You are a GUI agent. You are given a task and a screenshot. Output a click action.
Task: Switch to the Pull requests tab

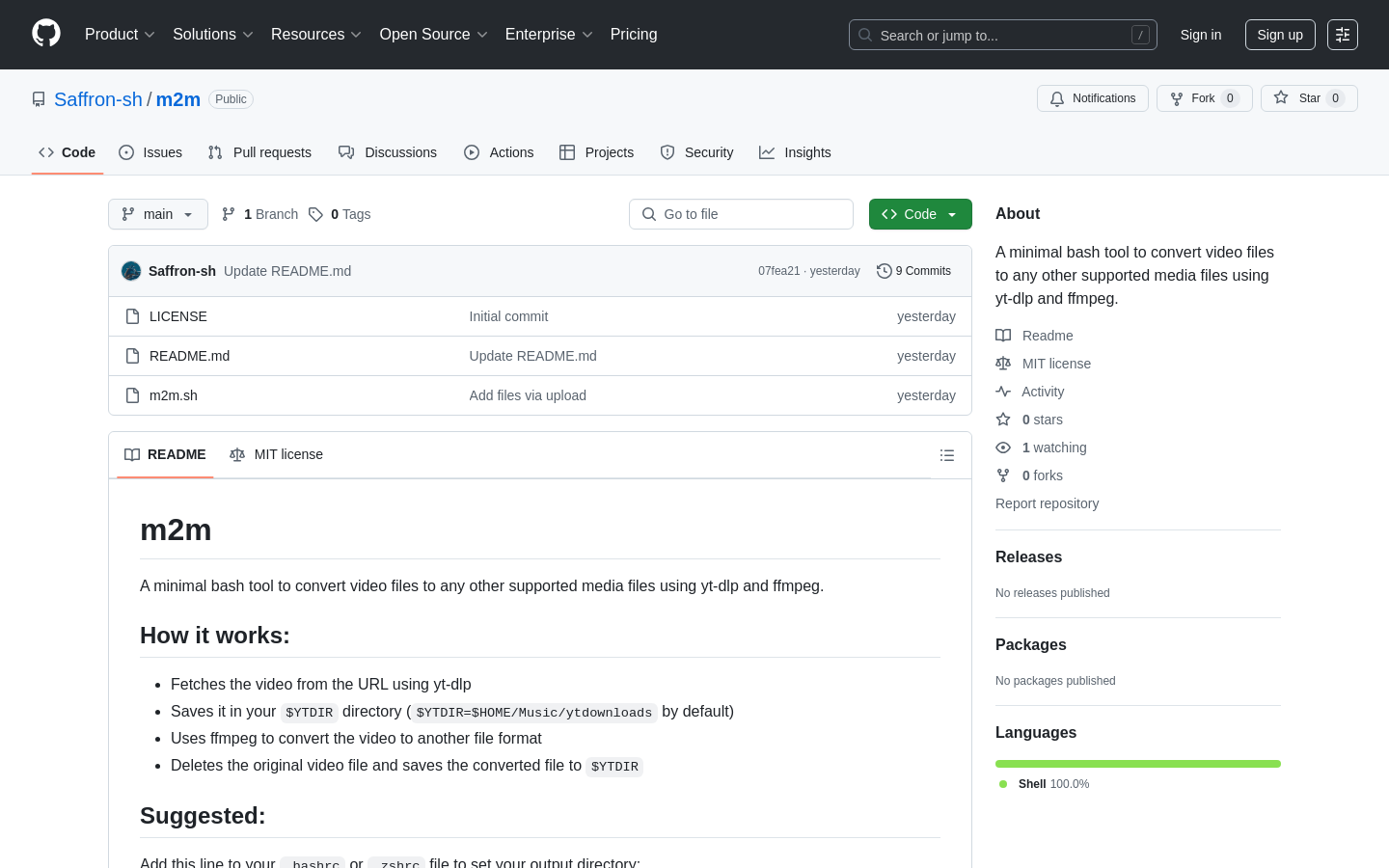pyautogui.click(x=259, y=152)
